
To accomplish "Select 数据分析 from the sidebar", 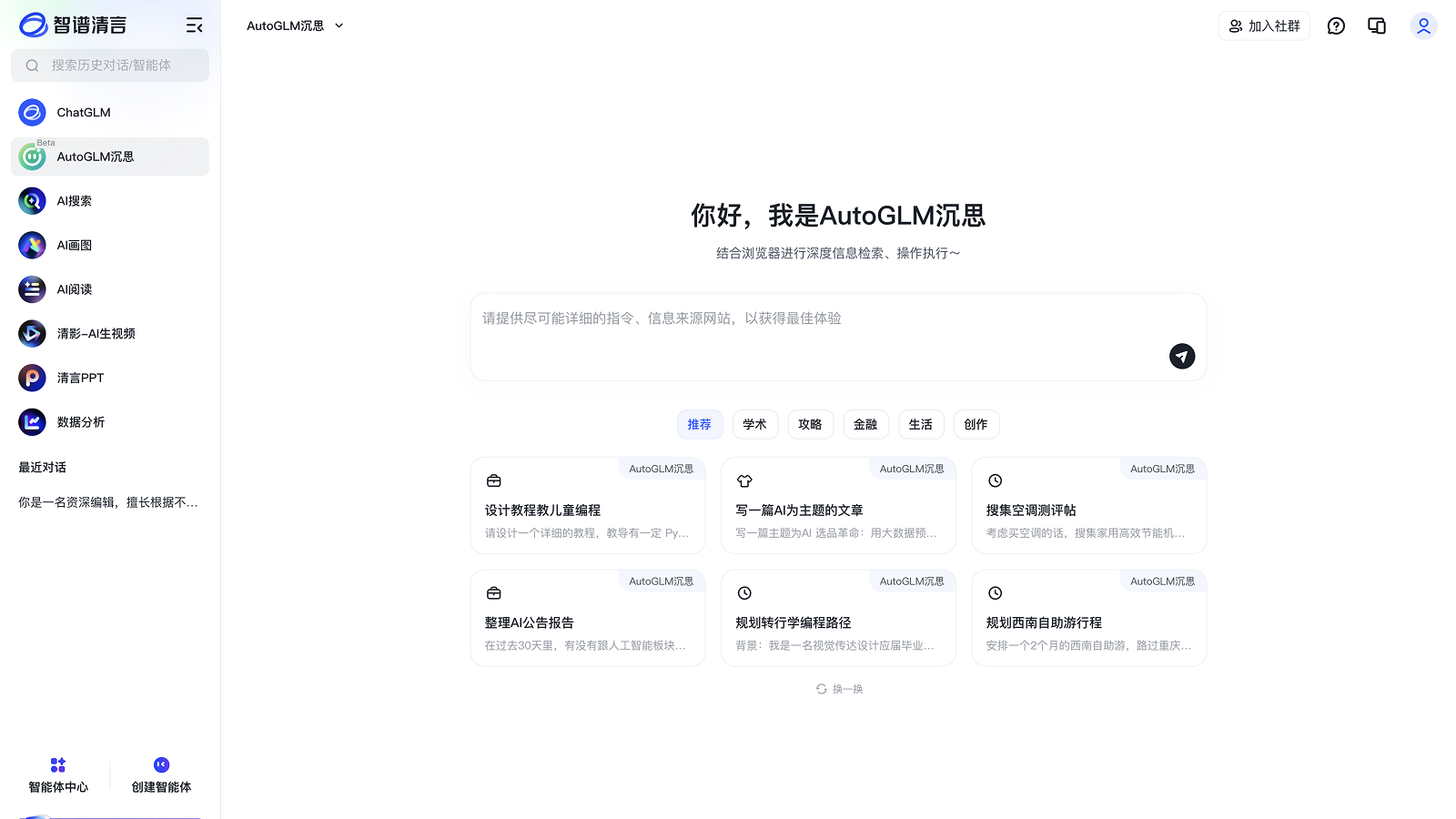I will point(82,422).
